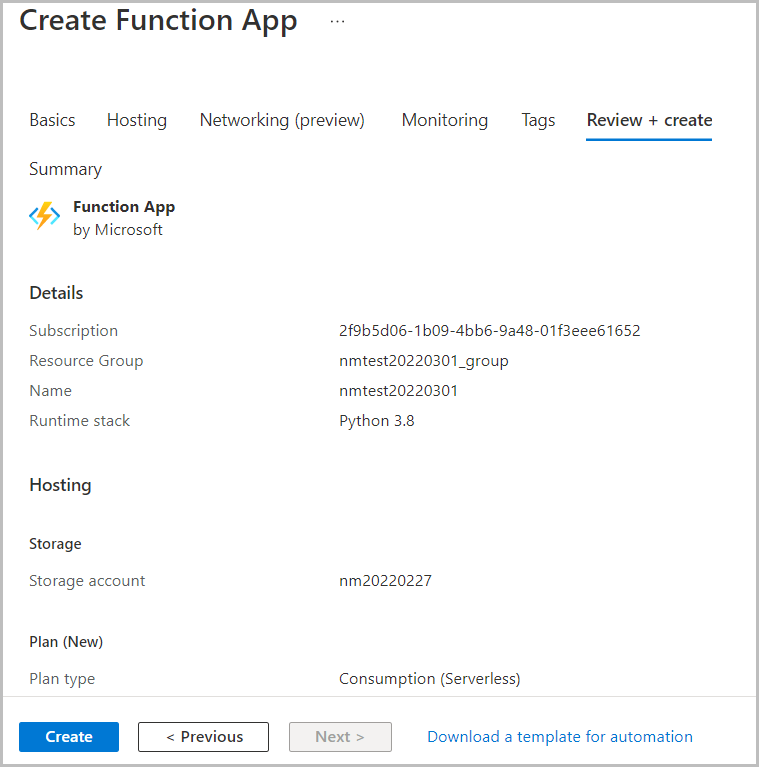This screenshot has height=767, width=759.
Task: Open the Networking (preview) tab
Action: (282, 120)
